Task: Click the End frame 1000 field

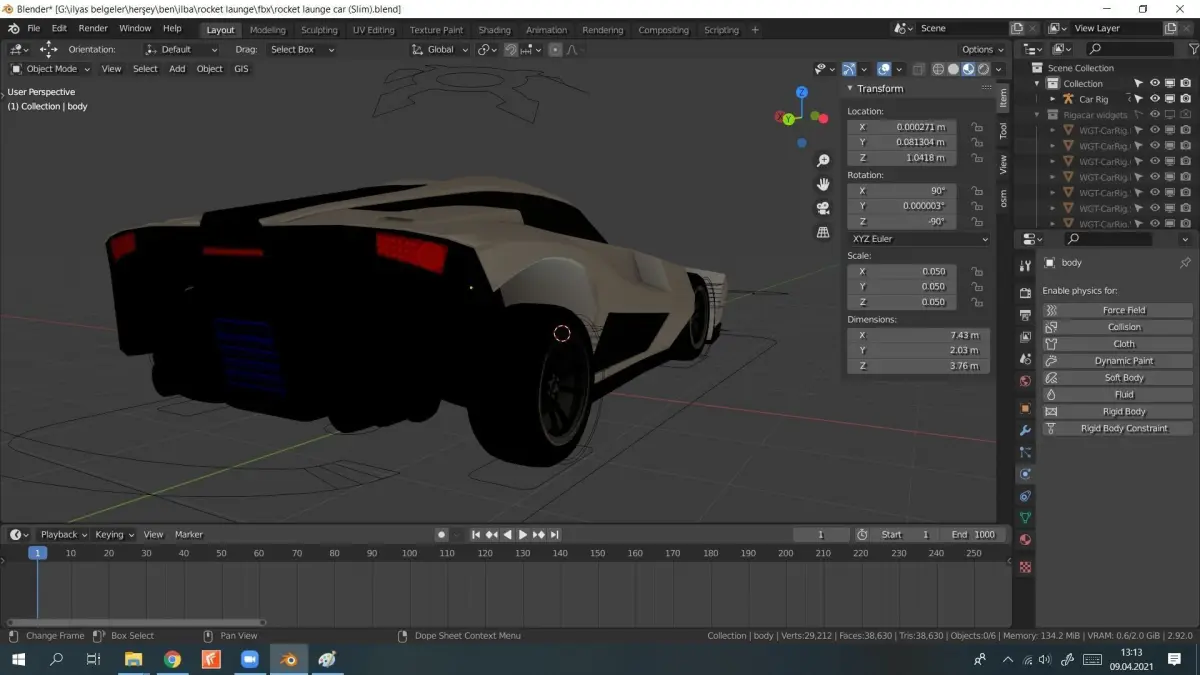Action: coord(973,534)
